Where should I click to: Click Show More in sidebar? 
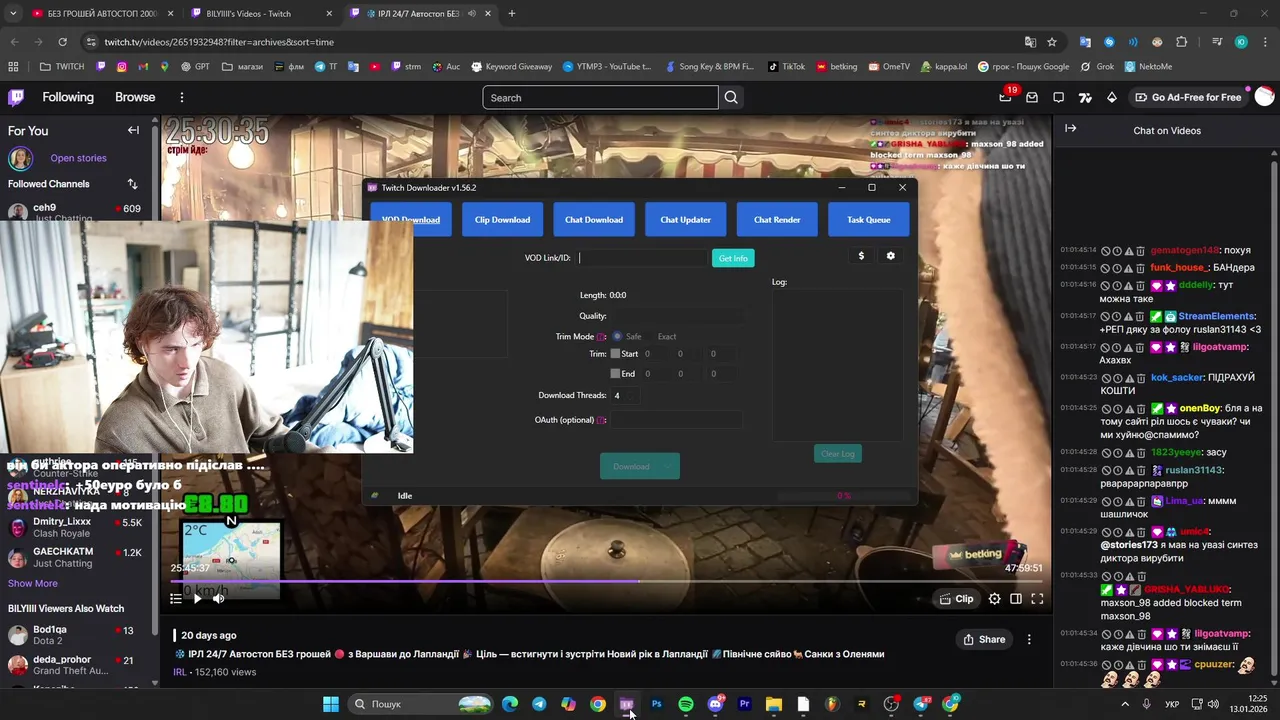33,583
